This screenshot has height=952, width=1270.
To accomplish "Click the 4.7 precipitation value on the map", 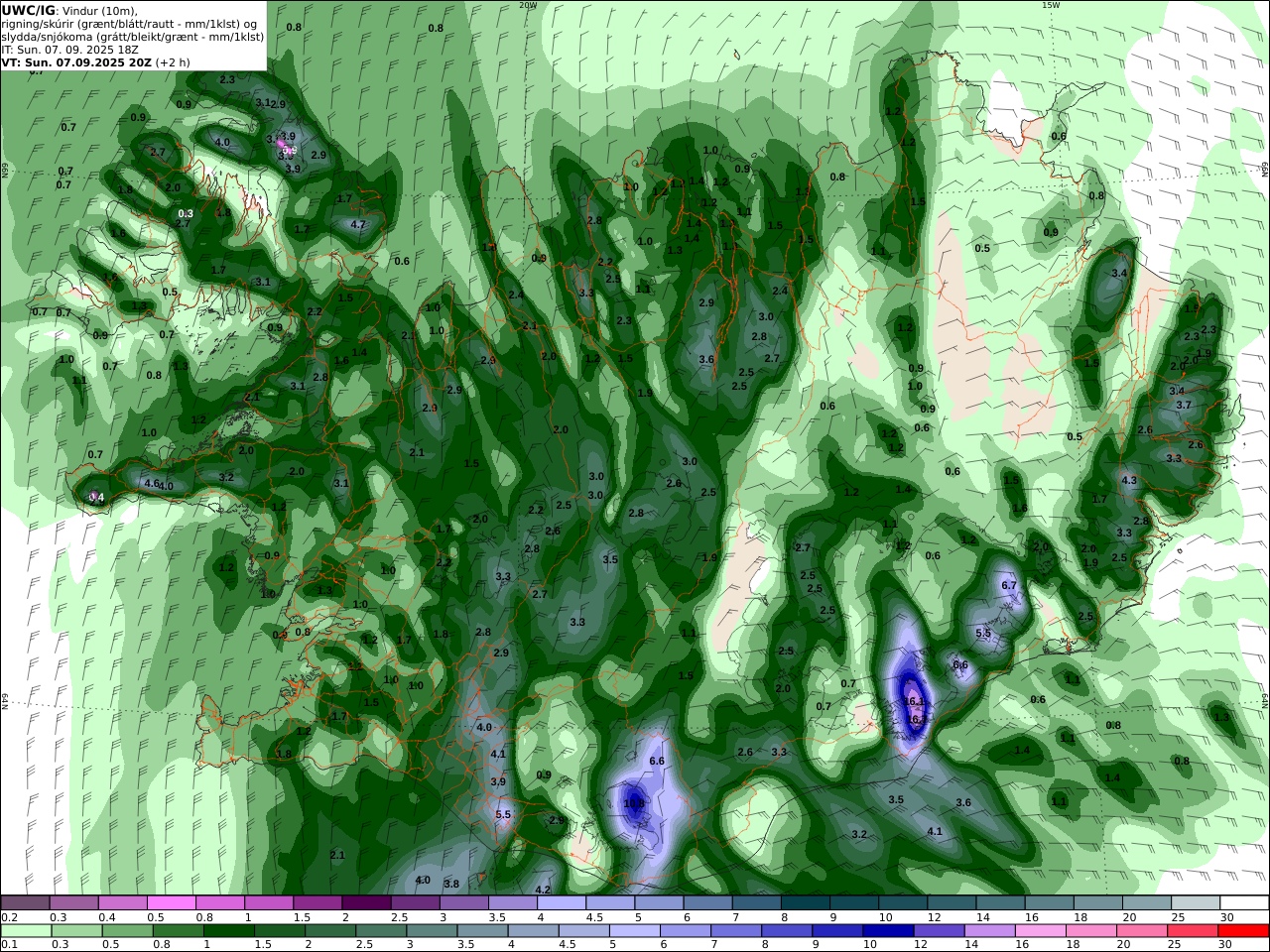I will point(359,224).
